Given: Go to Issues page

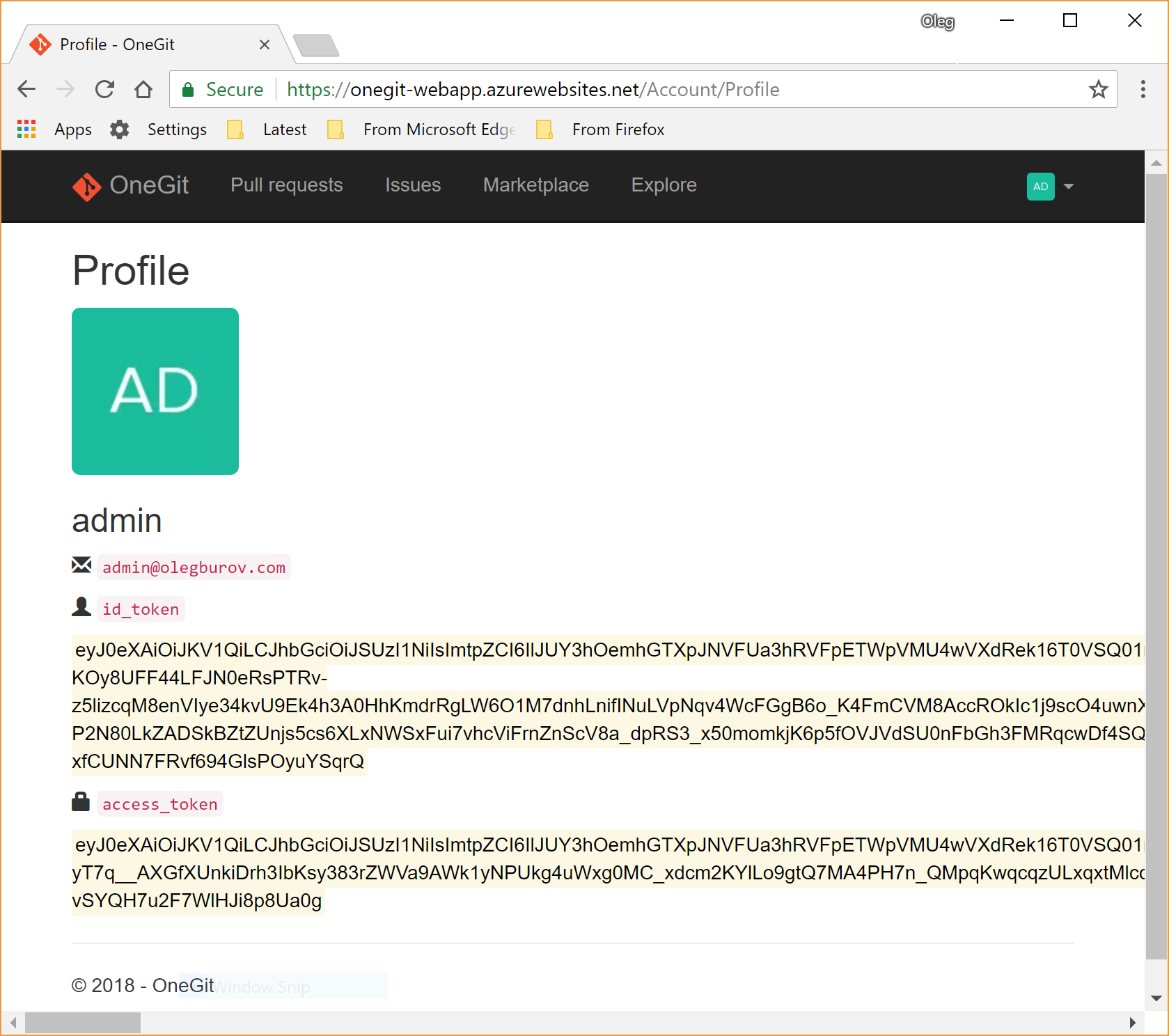Looking at the screenshot, I should click(413, 185).
